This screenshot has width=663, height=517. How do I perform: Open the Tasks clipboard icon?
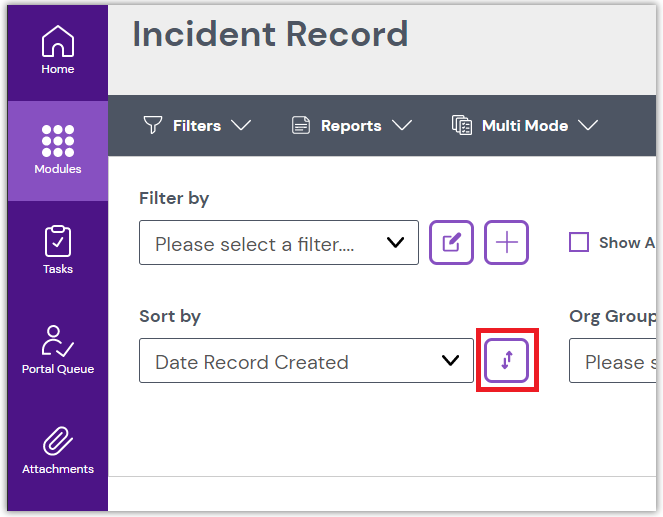pos(57,242)
